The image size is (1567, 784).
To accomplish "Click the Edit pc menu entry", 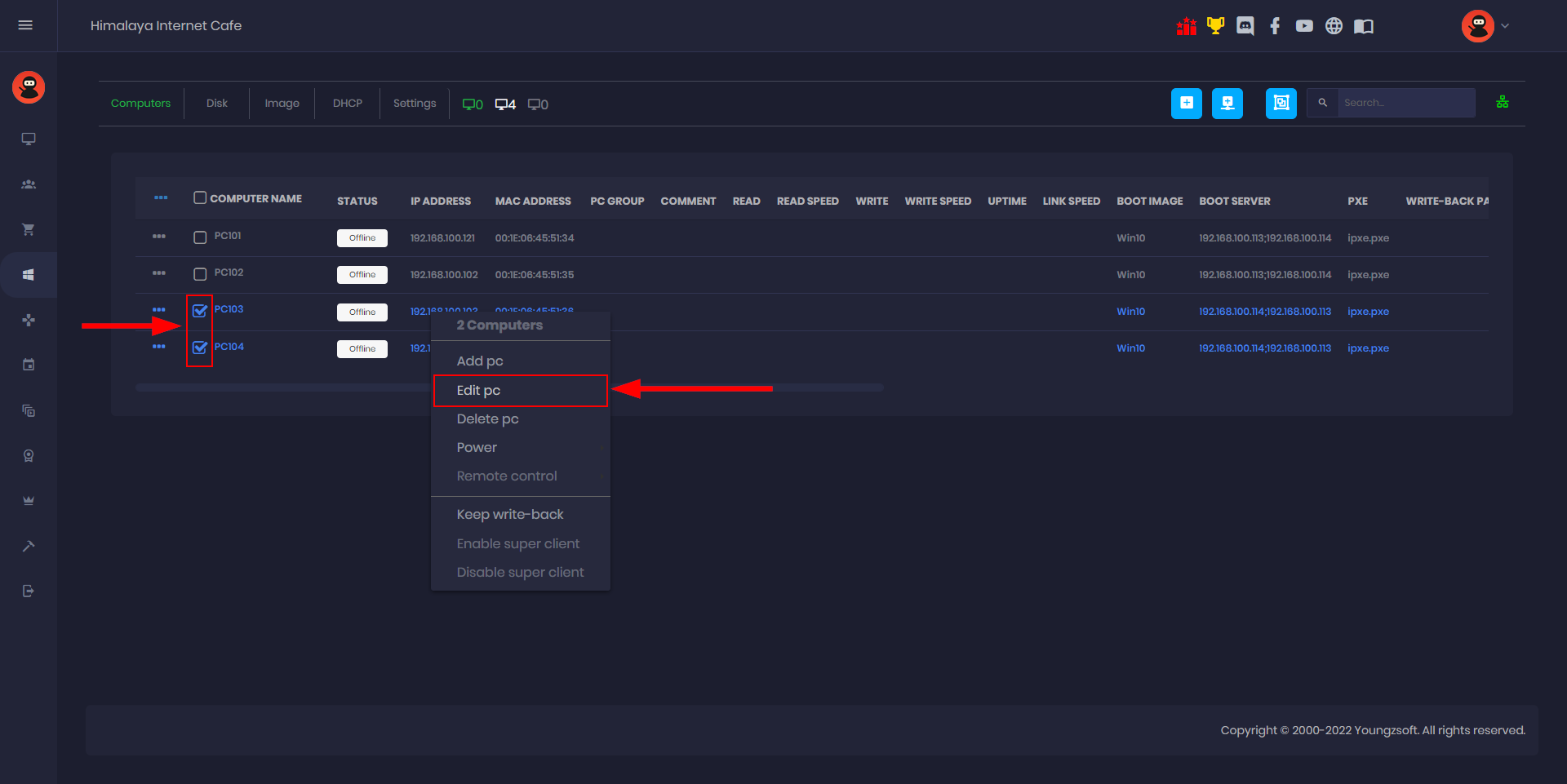I will coord(478,390).
